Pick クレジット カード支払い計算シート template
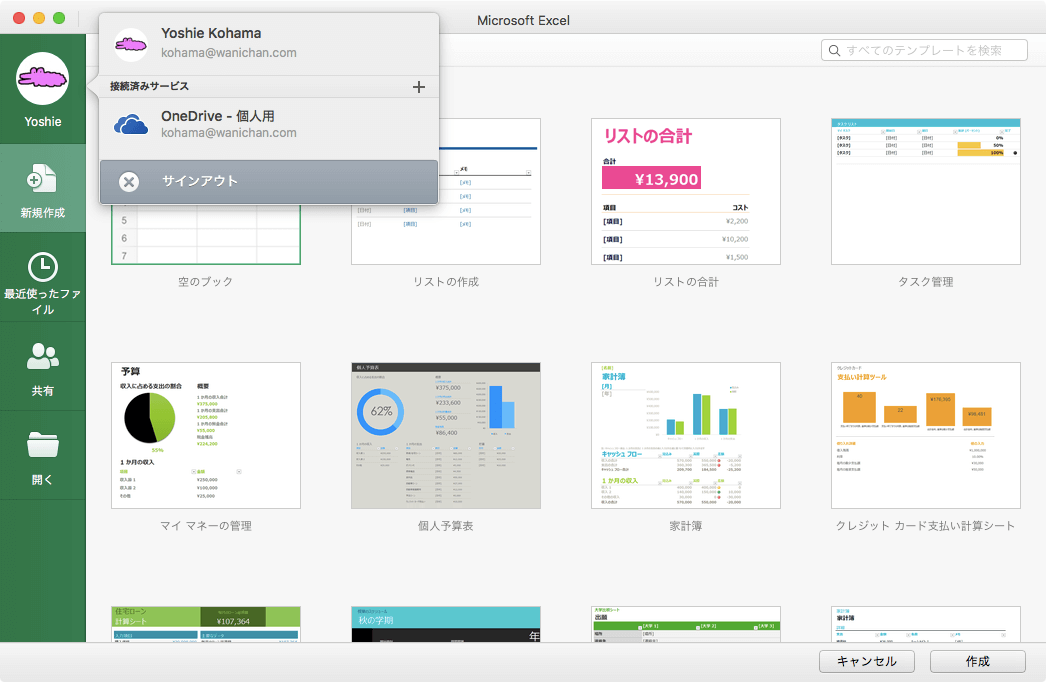This screenshot has height=682, width=1046. click(926, 436)
